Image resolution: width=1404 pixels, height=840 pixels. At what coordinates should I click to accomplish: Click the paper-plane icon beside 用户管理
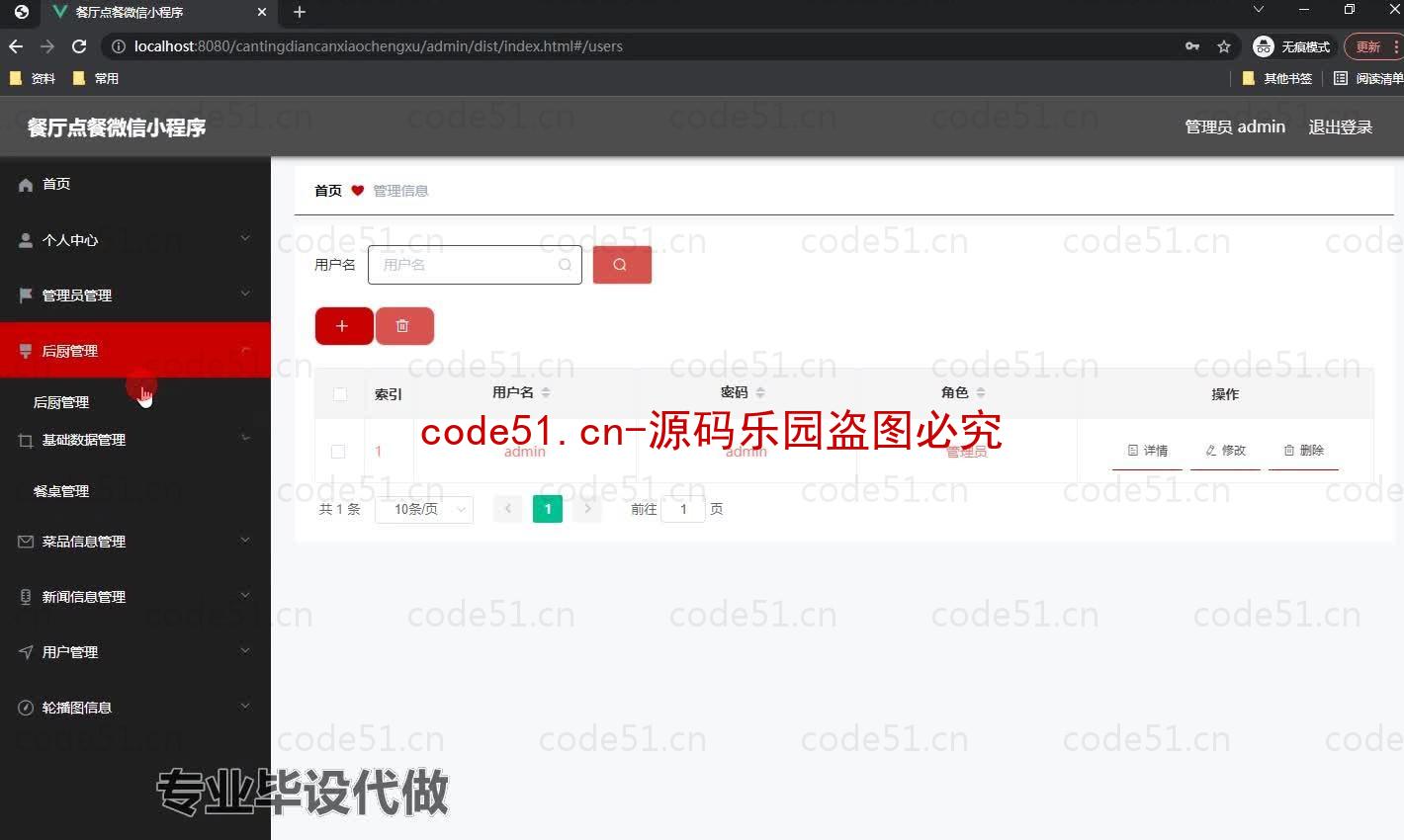(26, 652)
